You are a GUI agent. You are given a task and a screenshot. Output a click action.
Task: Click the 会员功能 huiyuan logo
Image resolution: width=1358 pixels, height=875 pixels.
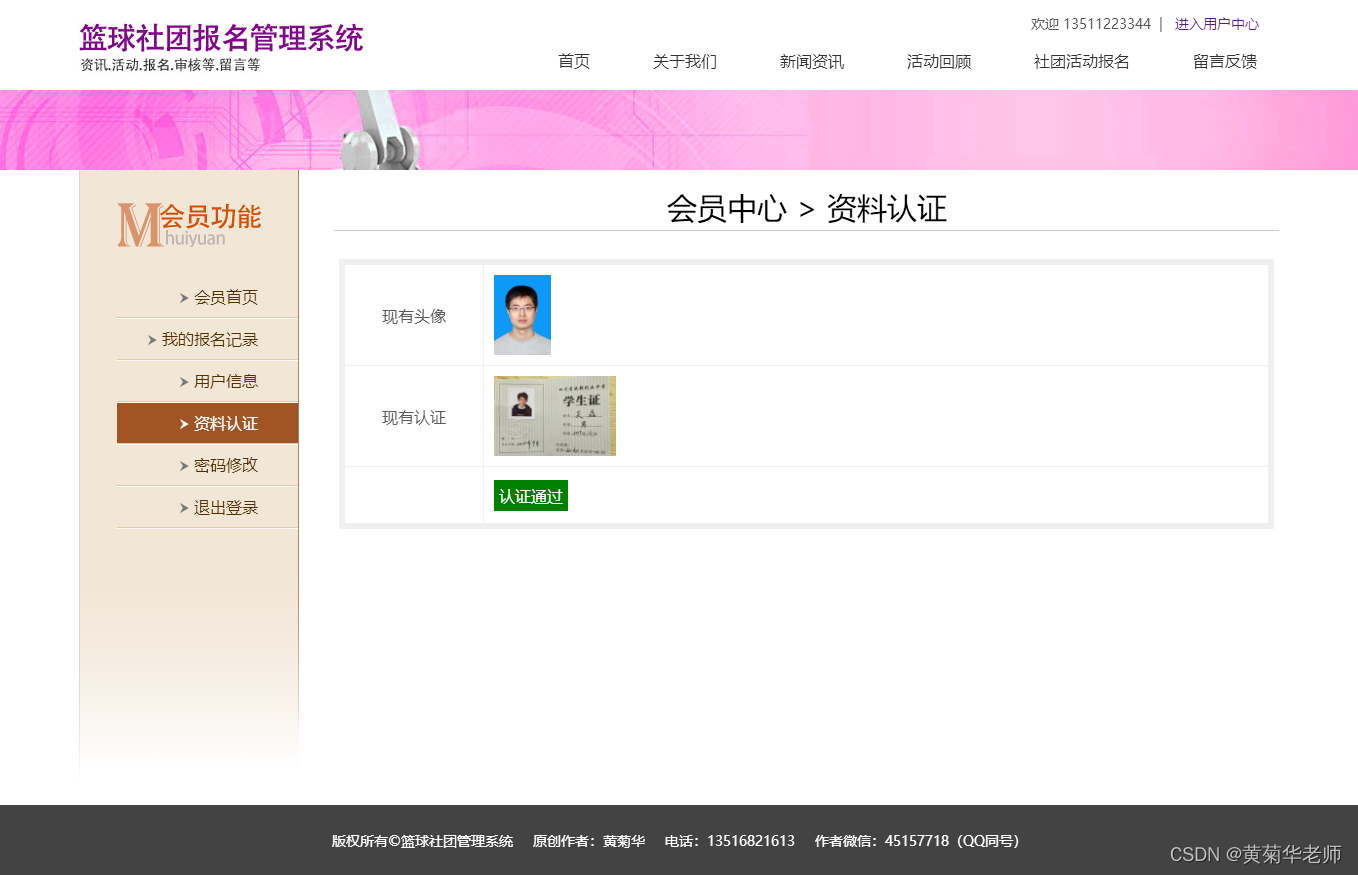[189, 225]
